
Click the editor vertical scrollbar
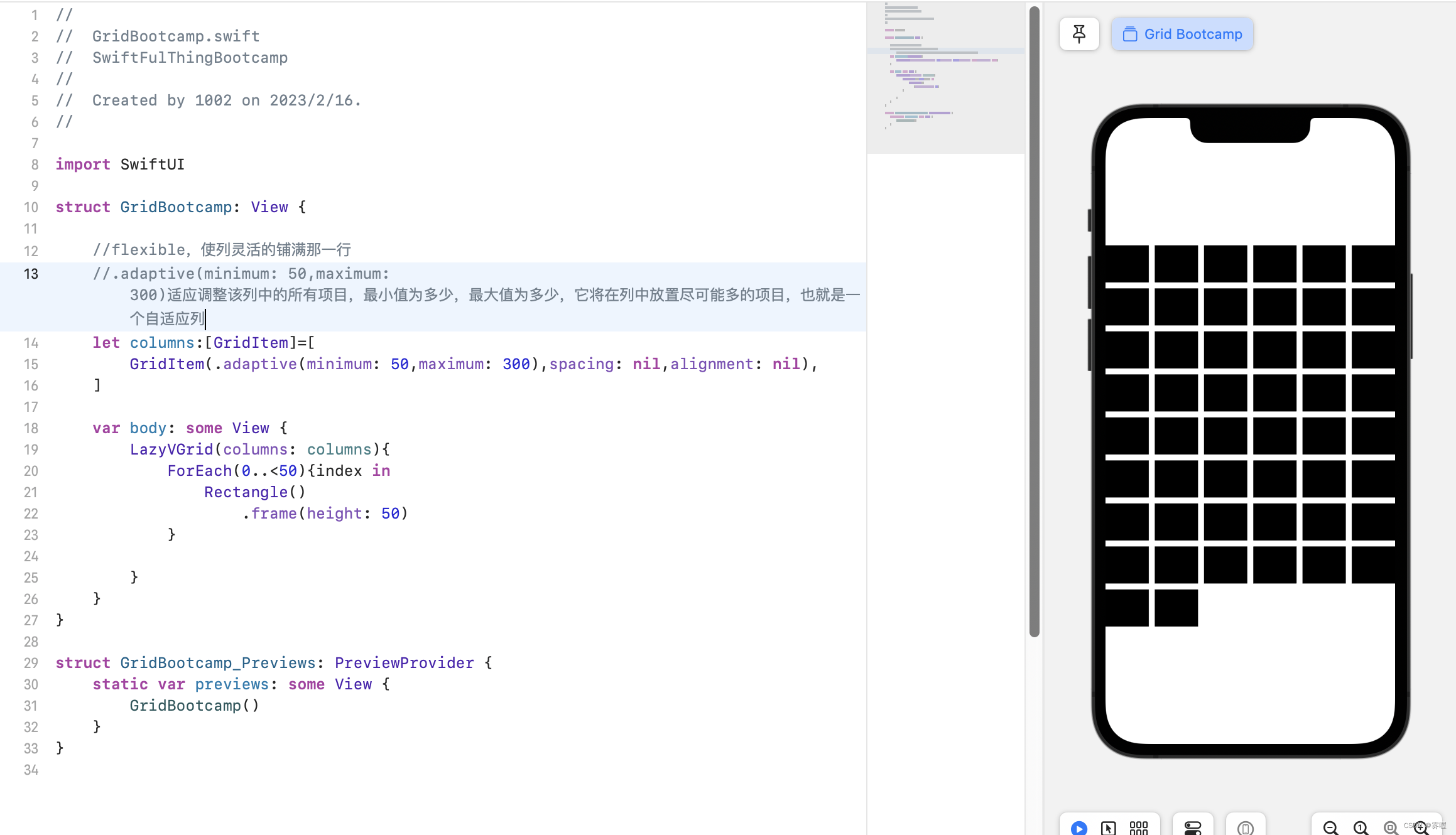(1034, 320)
